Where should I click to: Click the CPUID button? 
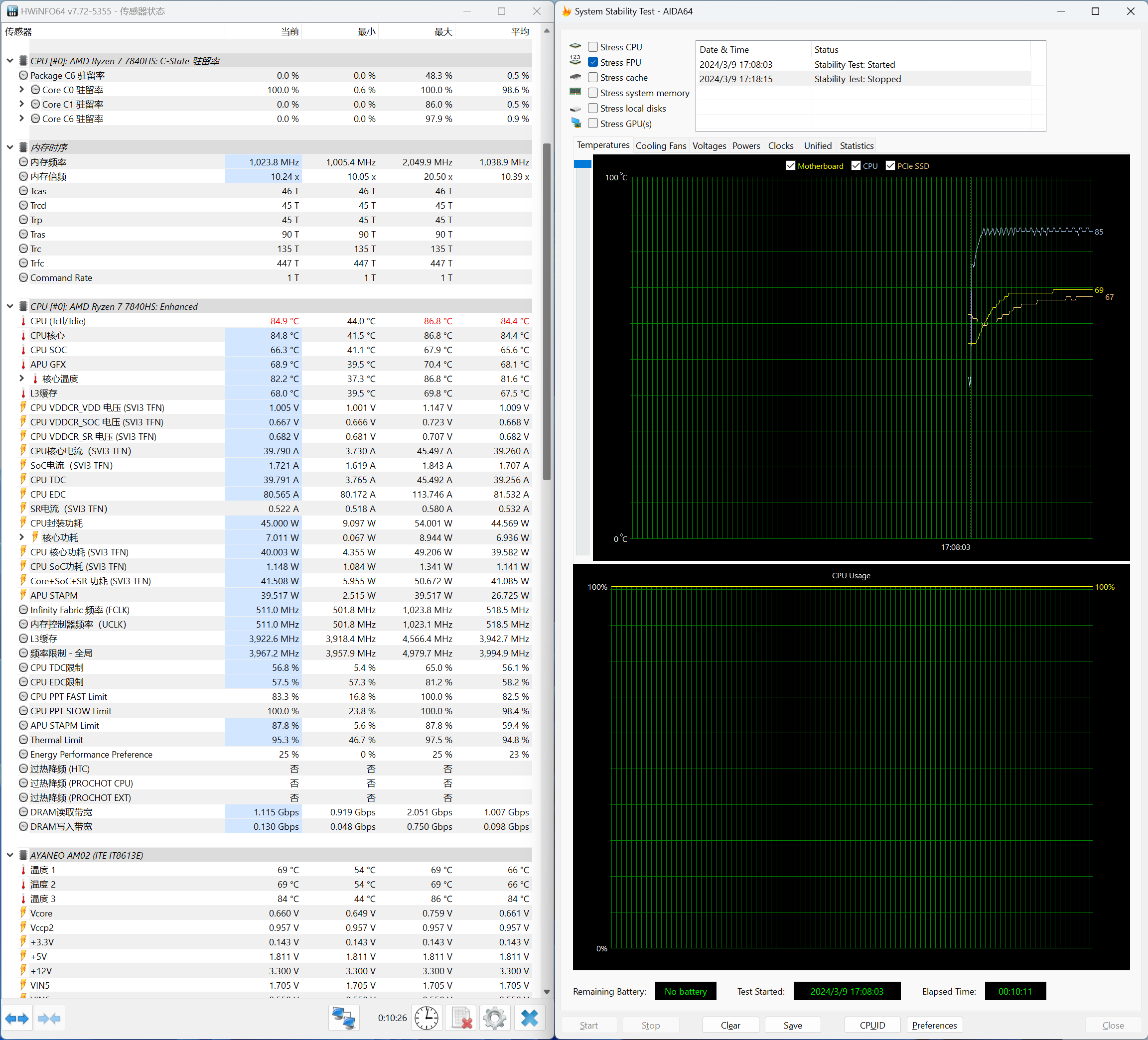coord(872,1025)
